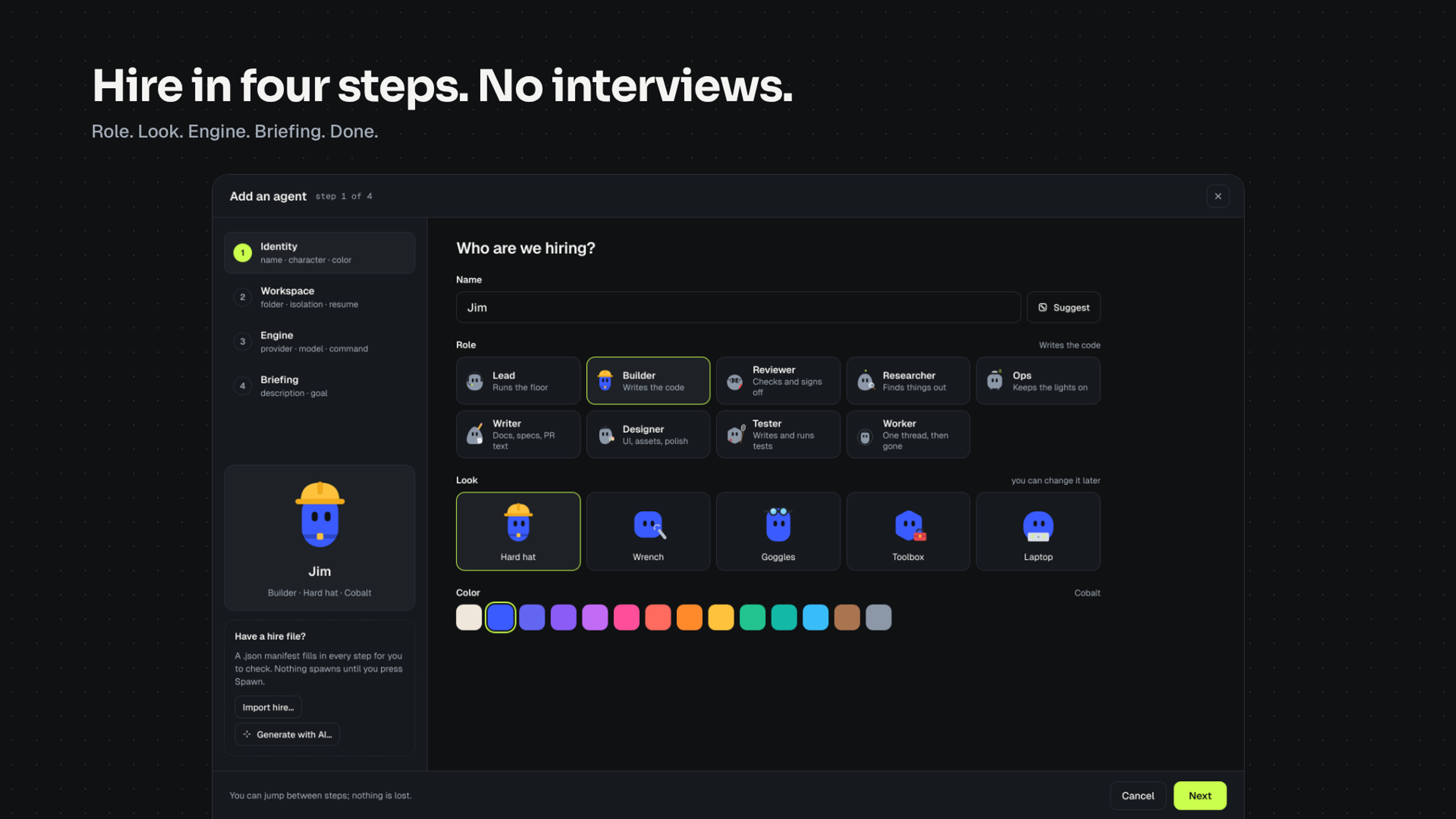Select the Goggles look
The width and height of the screenshot is (1456, 819).
[777, 531]
